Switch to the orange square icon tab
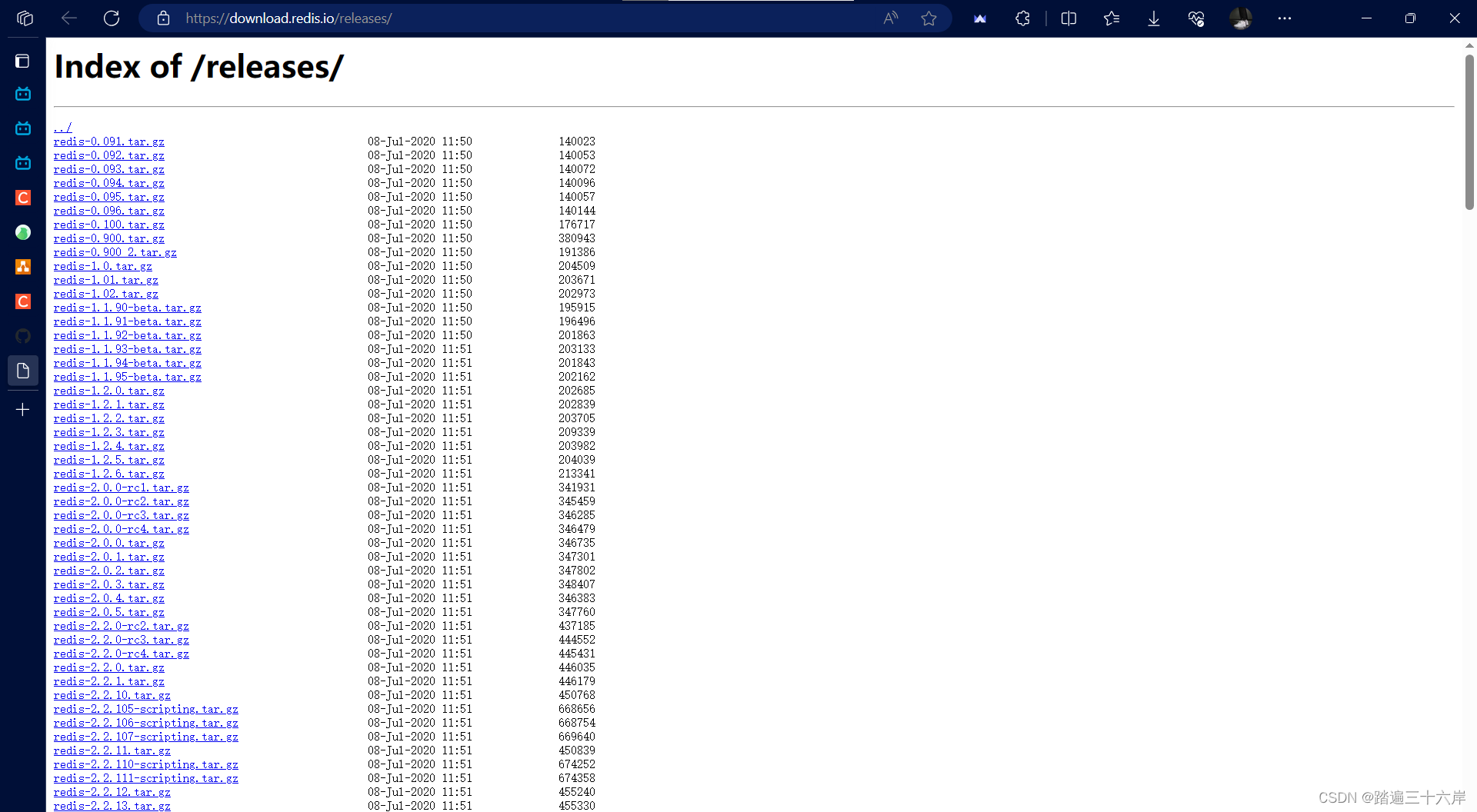Viewport: 1477px width, 812px height. point(23,267)
